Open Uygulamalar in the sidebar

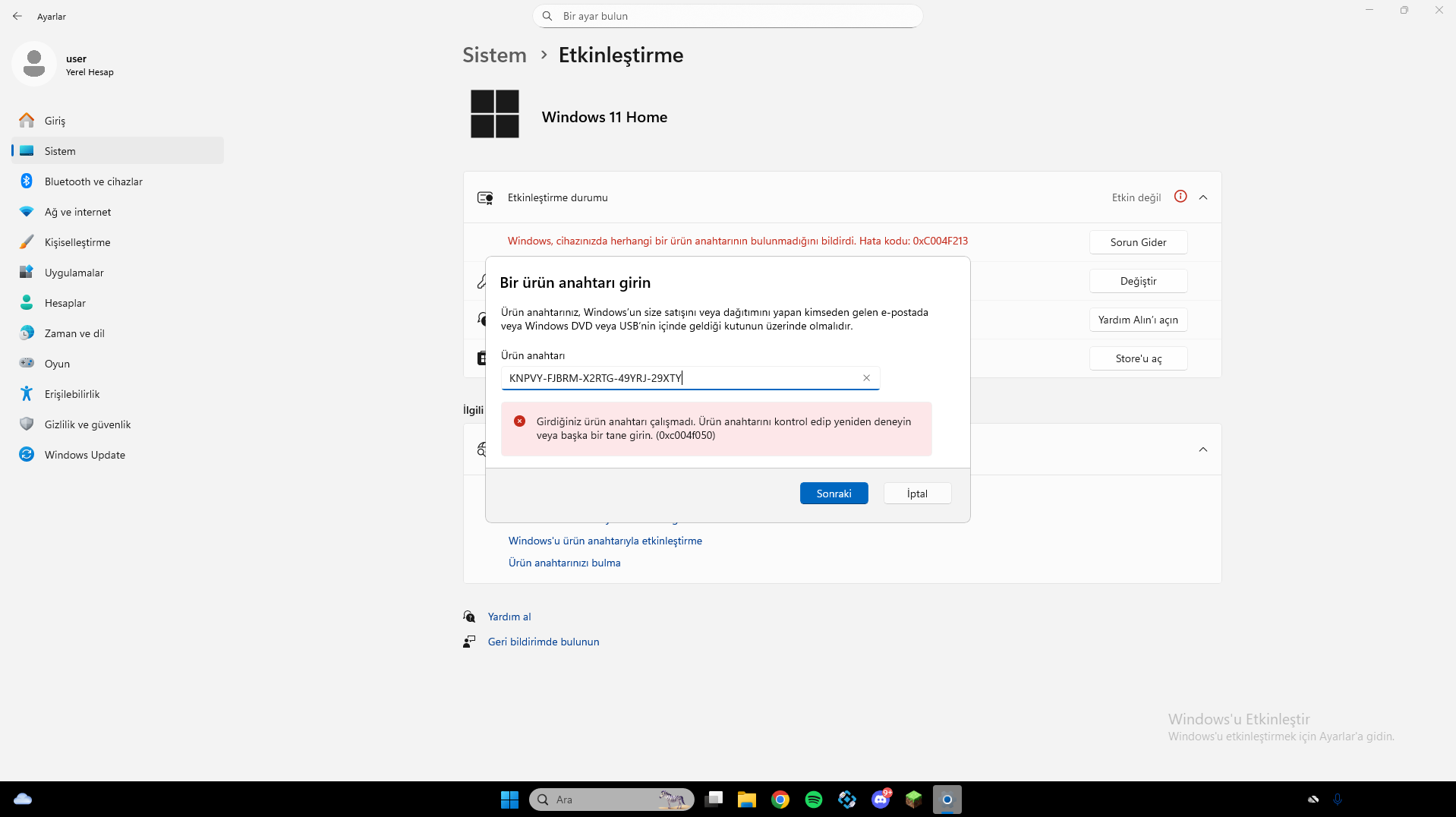click(x=118, y=273)
